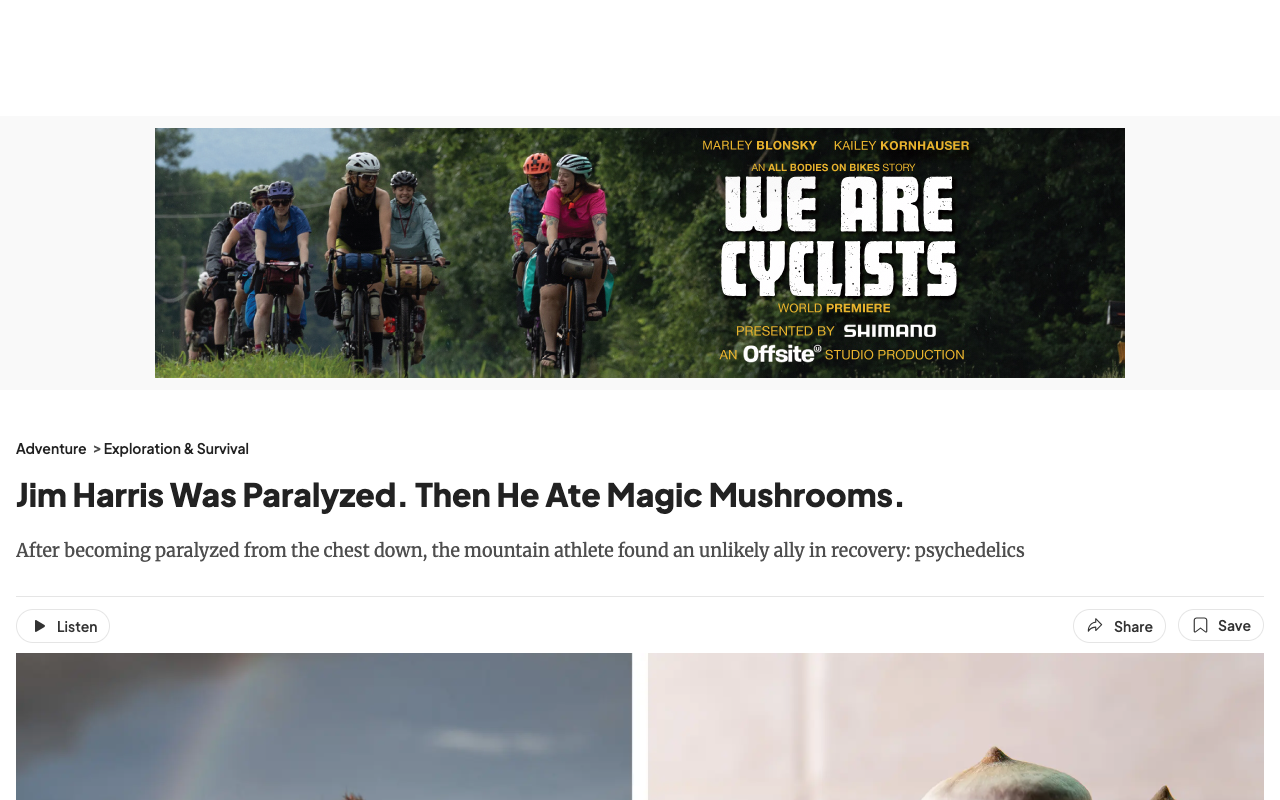Click Kailey Kornhauser name in the ad
Viewport: 1280px width, 800px height.
(x=901, y=146)
